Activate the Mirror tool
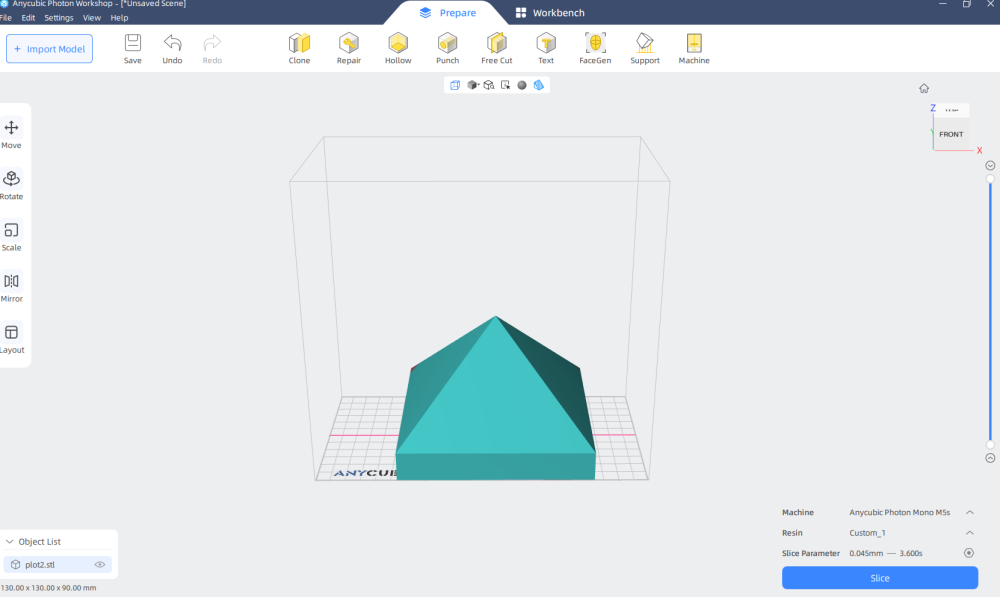Image resolution: width=1000 pixels, height=597 pixels. [x=11, y=287]
